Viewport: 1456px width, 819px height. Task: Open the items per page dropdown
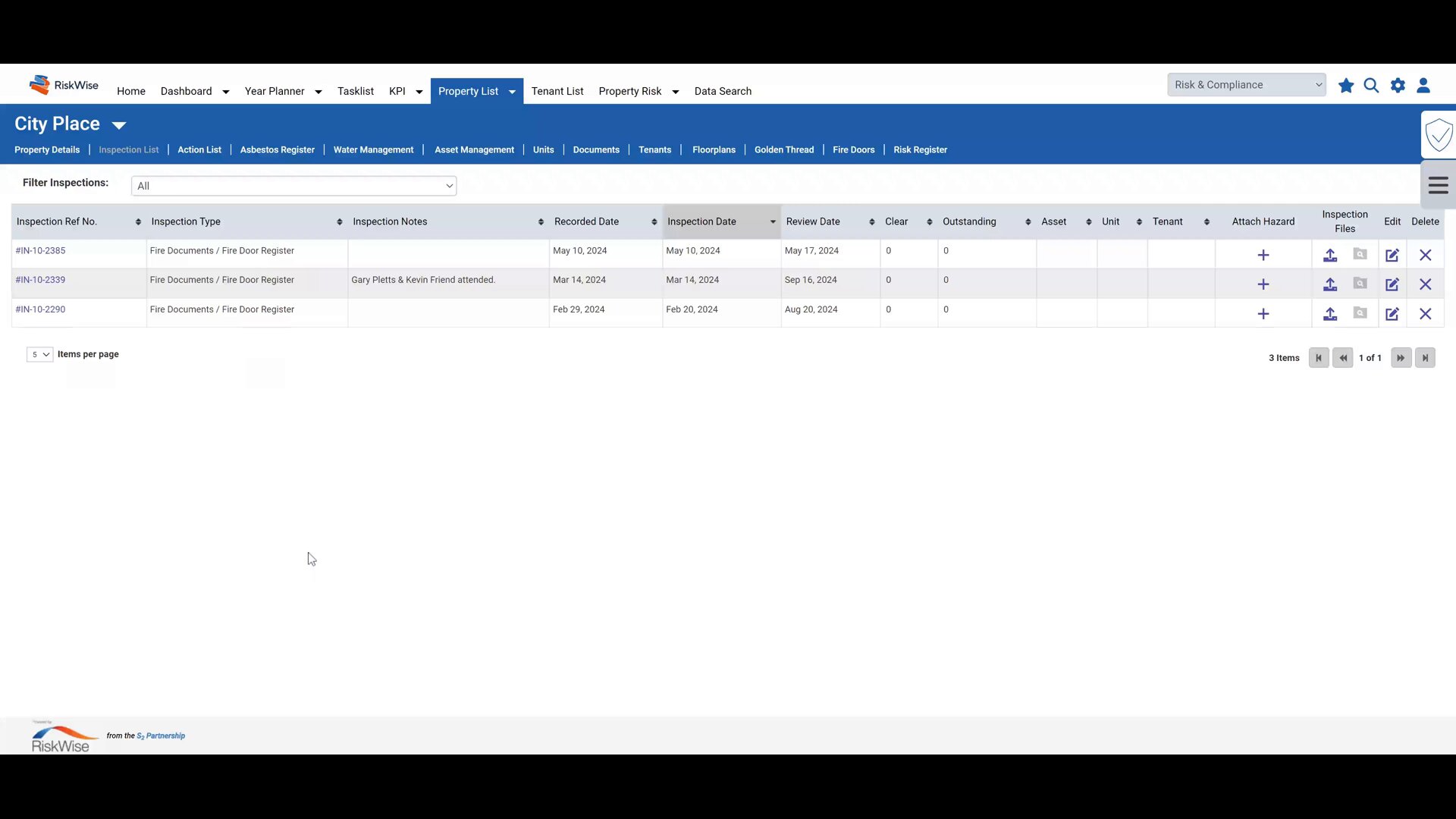pyautogui.click(x=39, y=355)
